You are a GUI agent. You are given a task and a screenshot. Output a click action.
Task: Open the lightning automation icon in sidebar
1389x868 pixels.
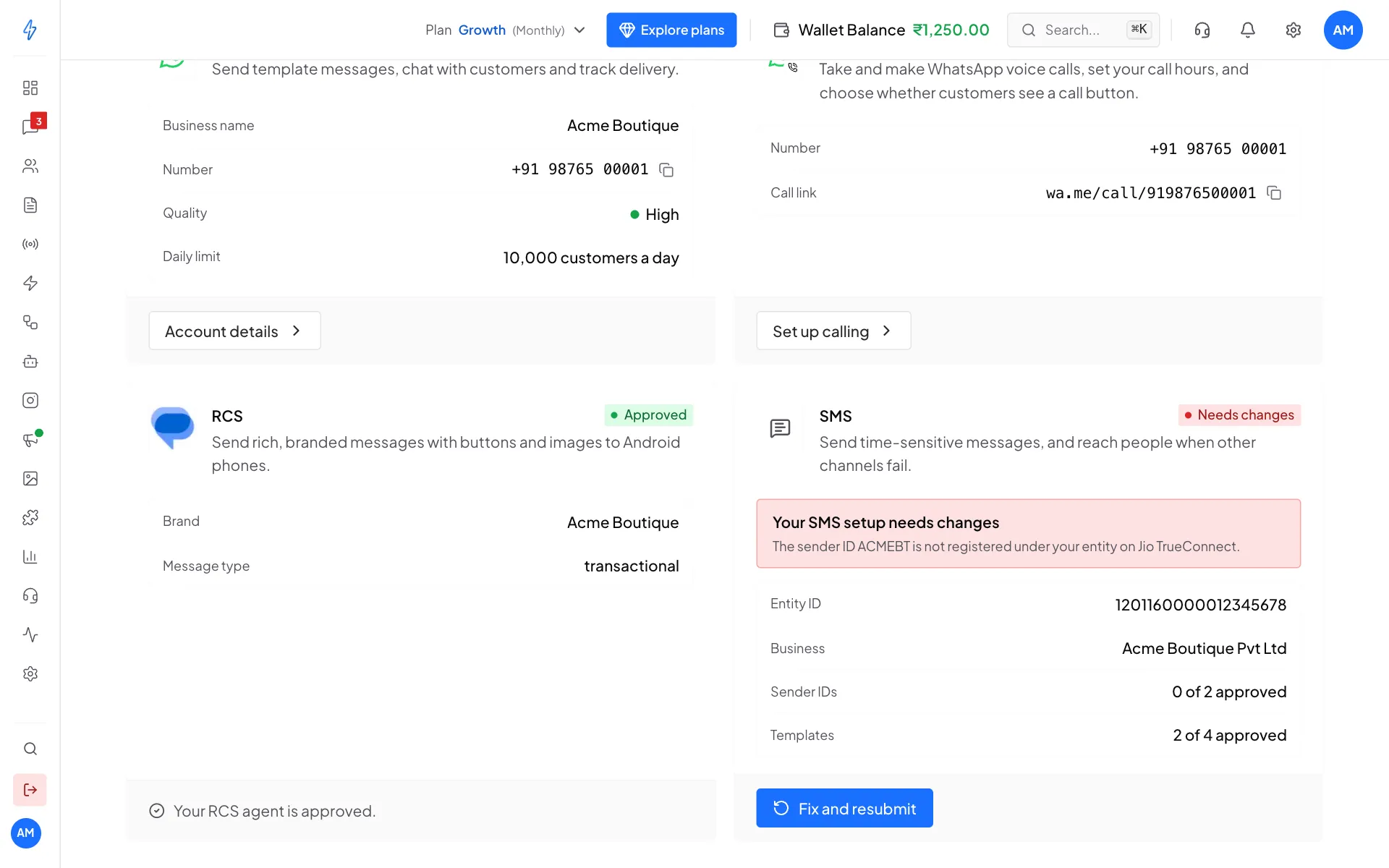[30, 283]
